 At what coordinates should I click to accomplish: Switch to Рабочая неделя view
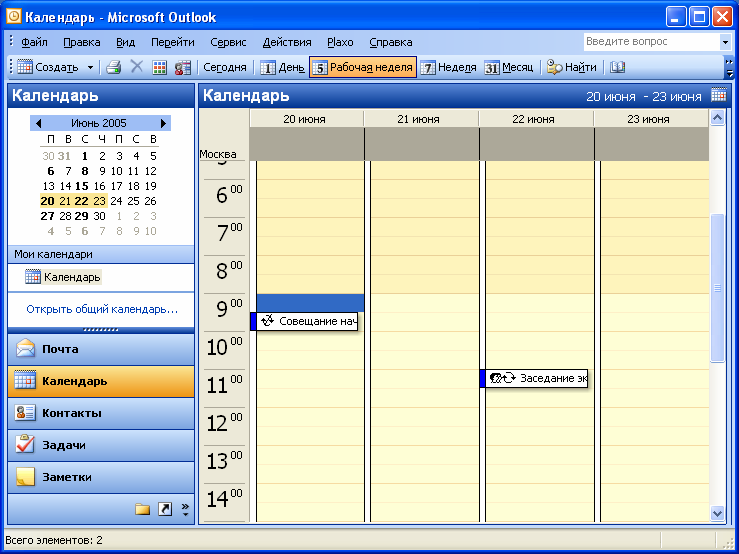tap(363, 67)
